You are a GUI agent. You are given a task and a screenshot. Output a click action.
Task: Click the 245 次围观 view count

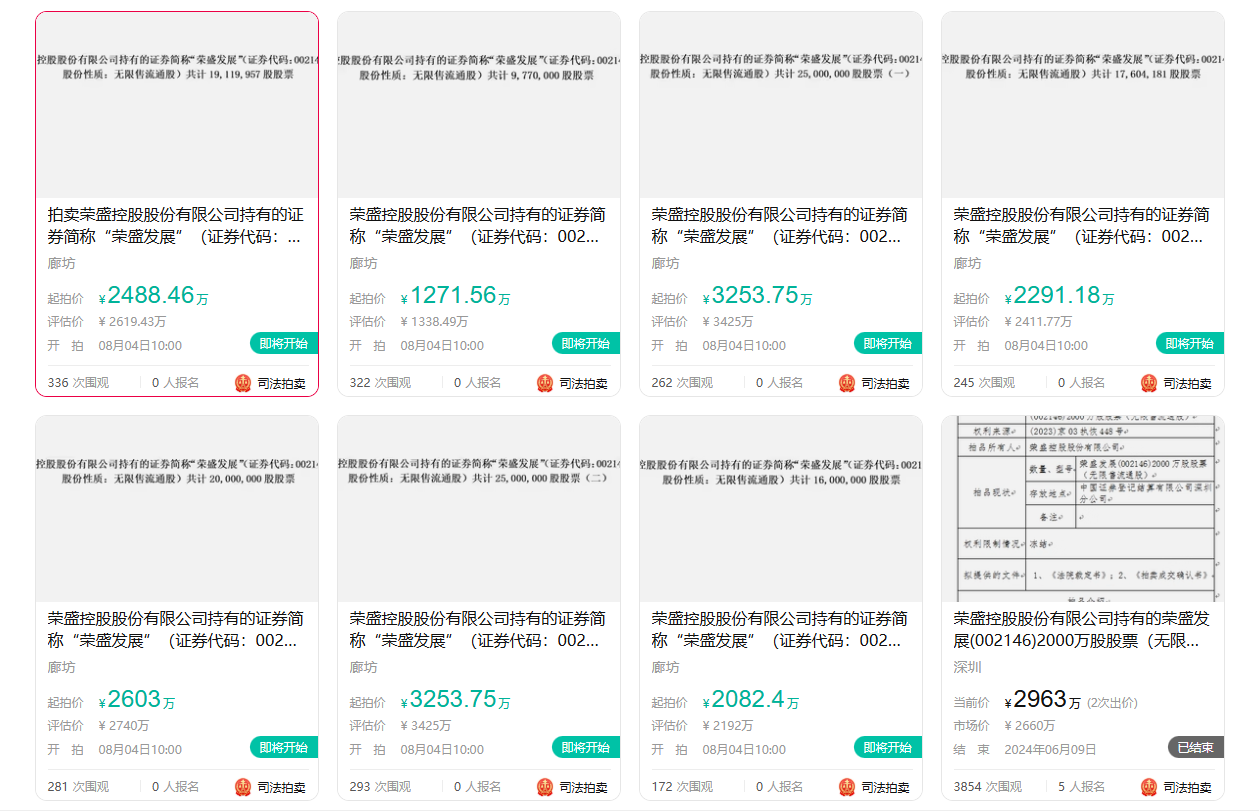[x=984, y=383]
